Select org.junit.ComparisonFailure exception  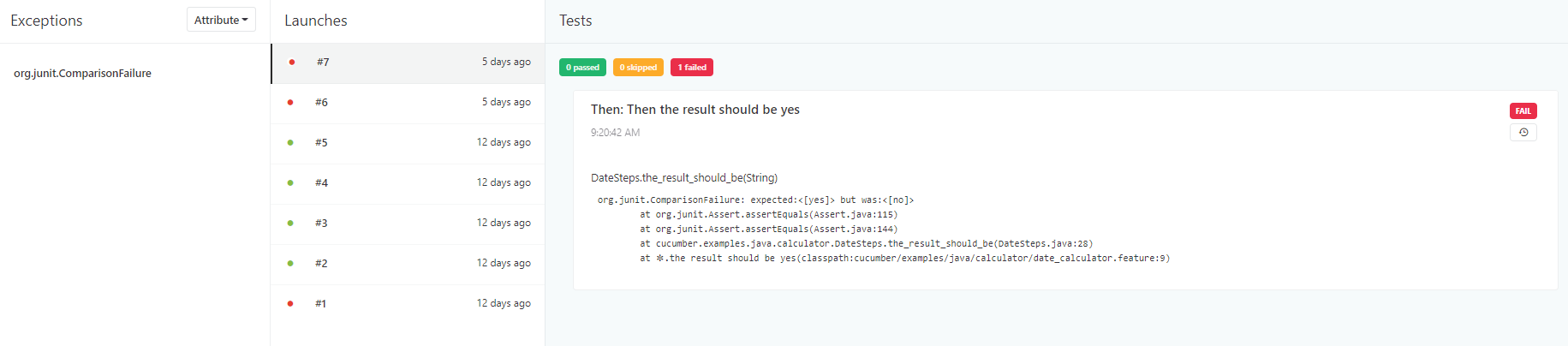pos(82,73)
